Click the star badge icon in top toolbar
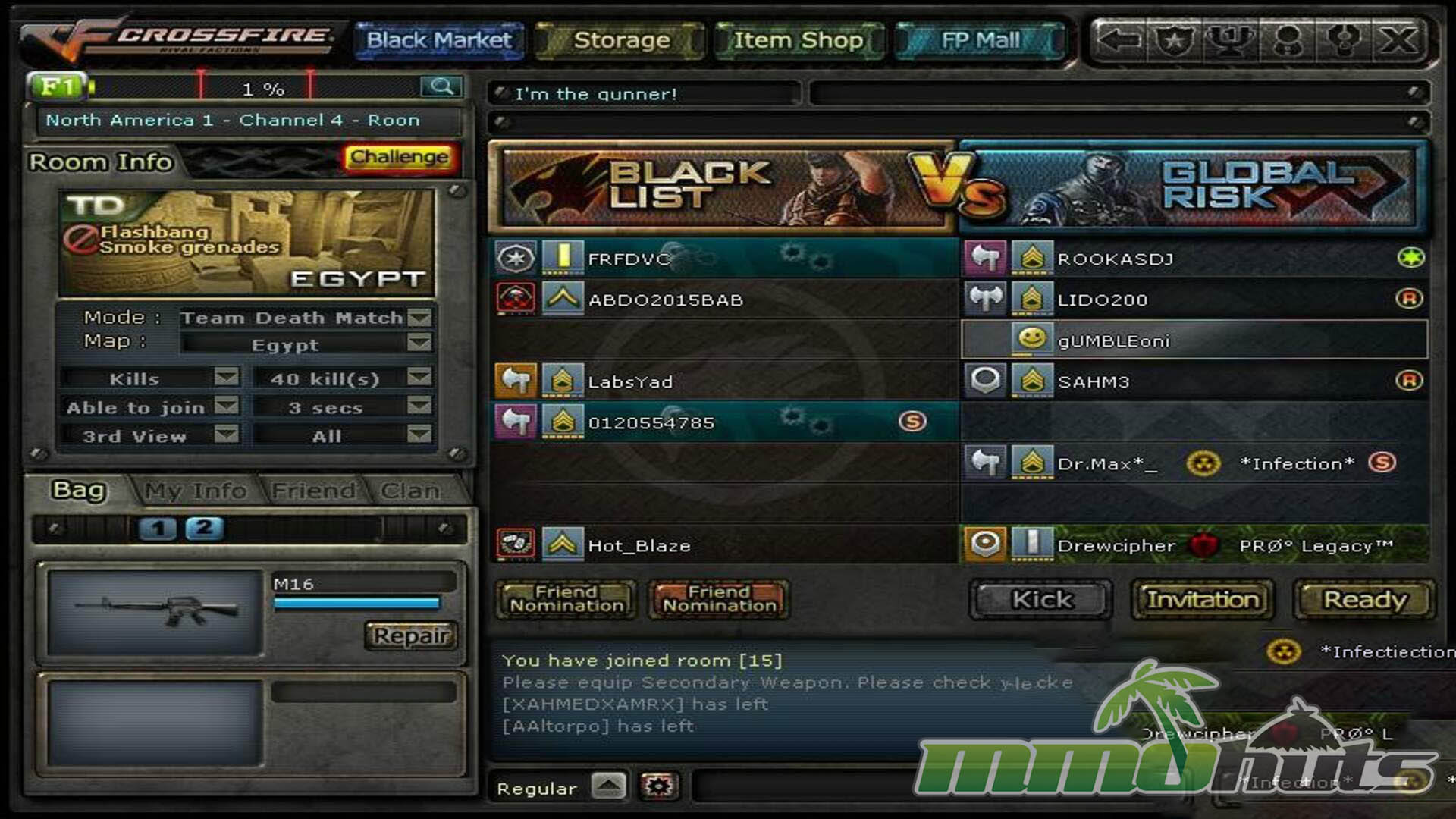This screenshot has height=819, width=1456. 1174,39
